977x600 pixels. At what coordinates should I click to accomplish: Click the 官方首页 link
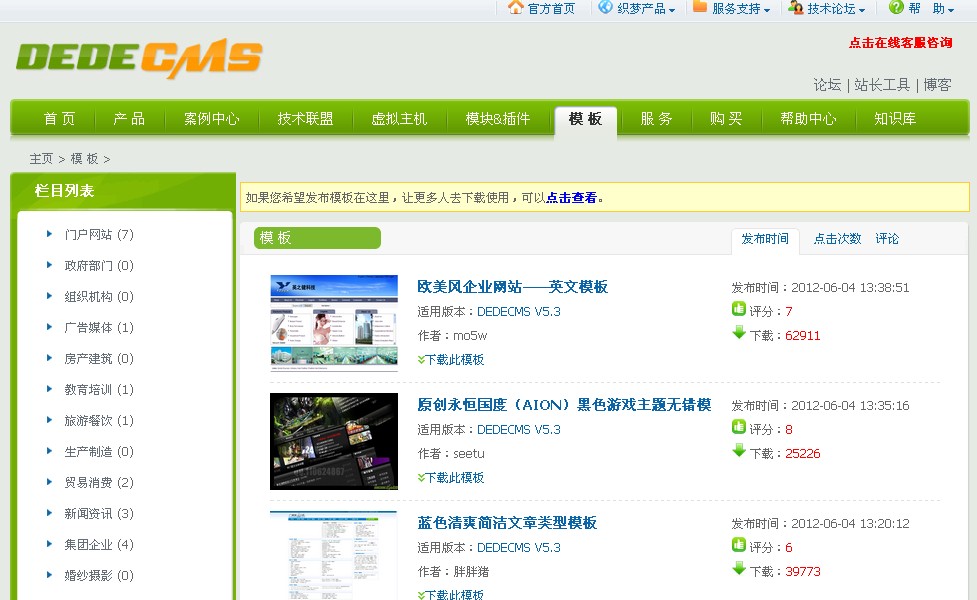[551, 9]
